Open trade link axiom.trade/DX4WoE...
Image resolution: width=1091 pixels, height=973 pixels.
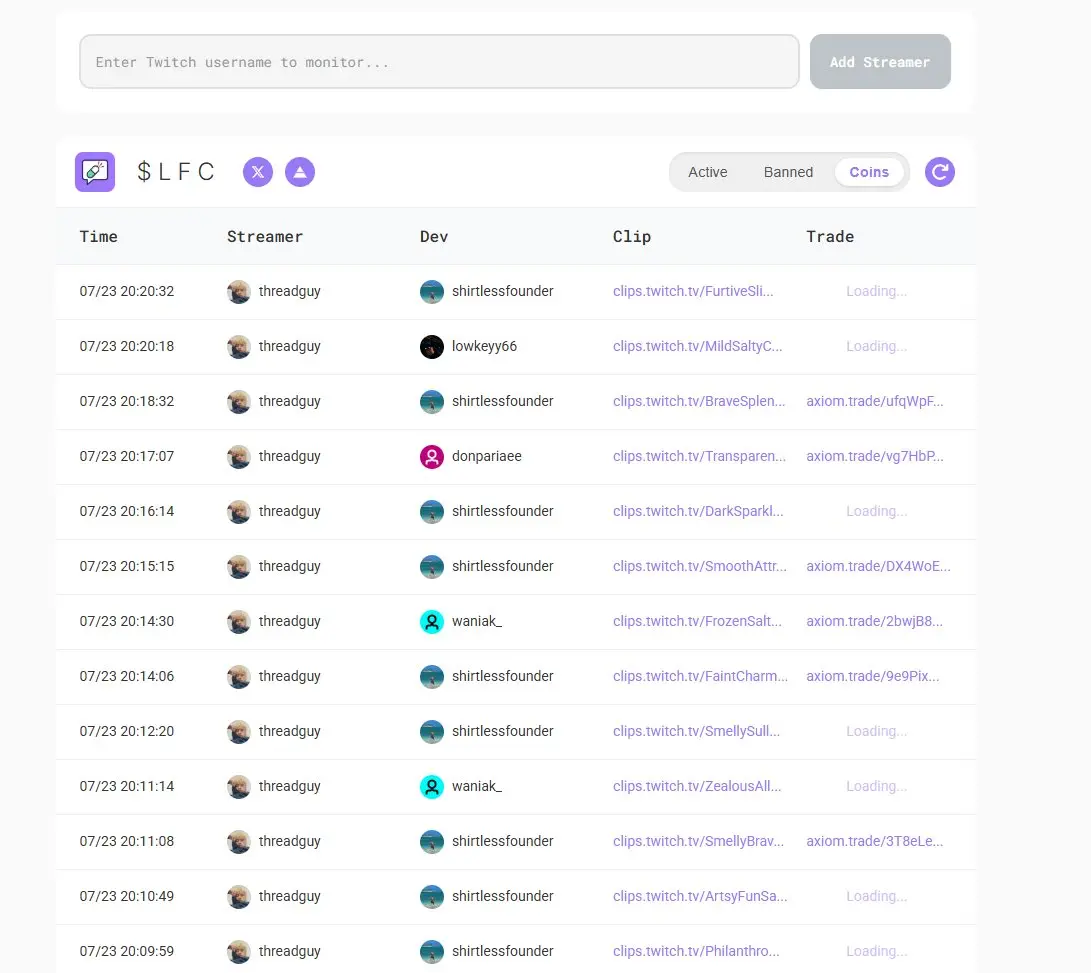point(878,566)
